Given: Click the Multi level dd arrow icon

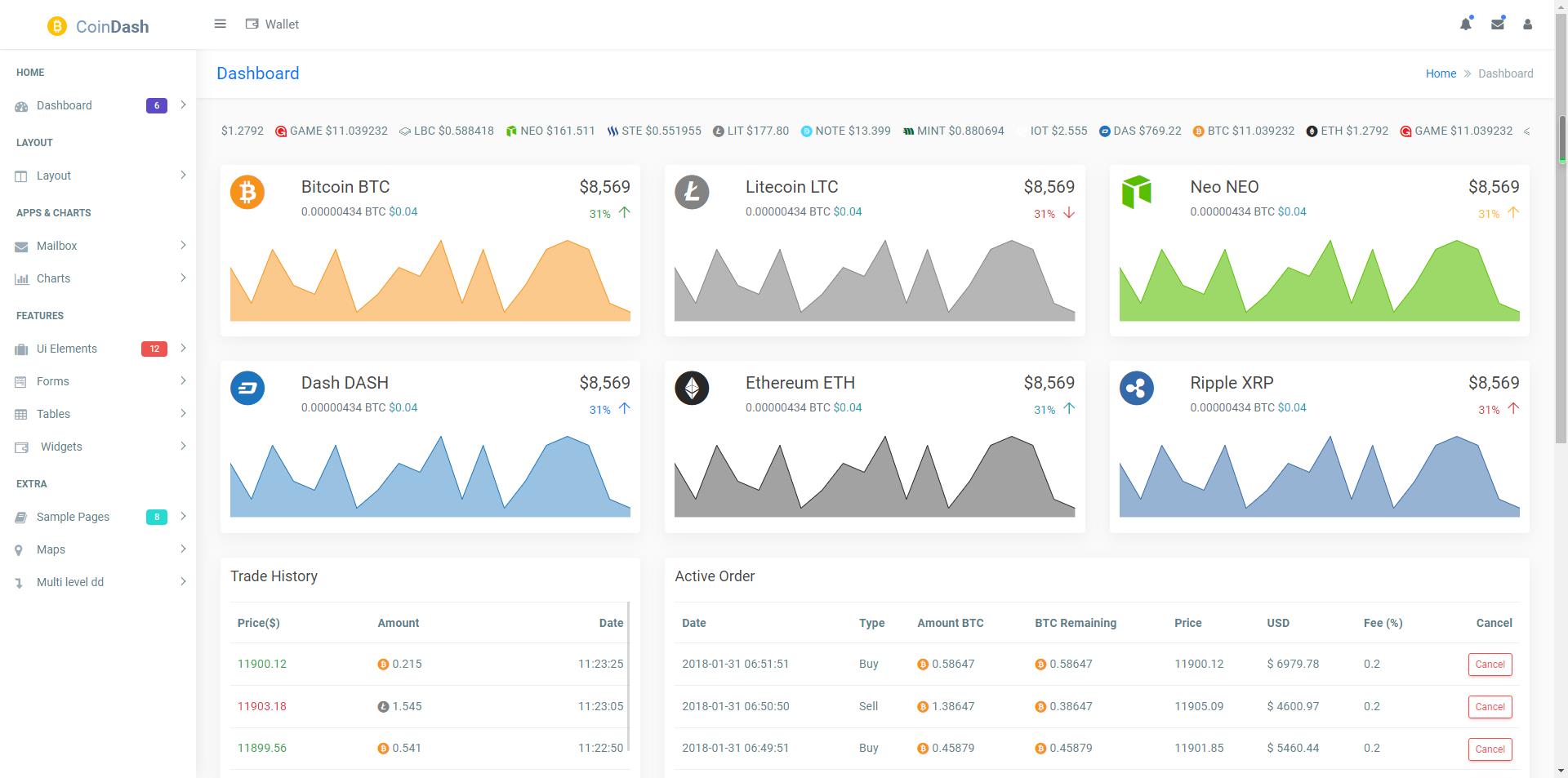Looking at the screenshot, I should [x=19, y=583].
